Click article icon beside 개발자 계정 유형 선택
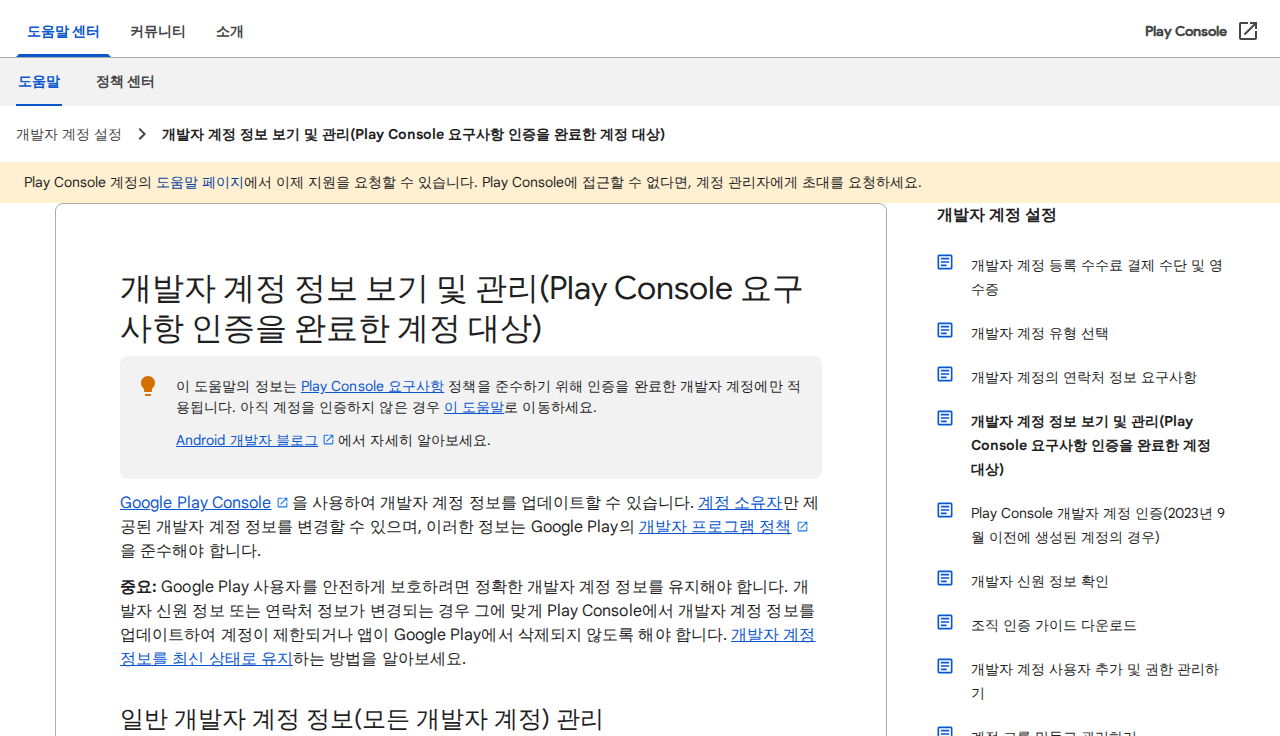The height and width of the screenshot is (736, 1280). 945,330
